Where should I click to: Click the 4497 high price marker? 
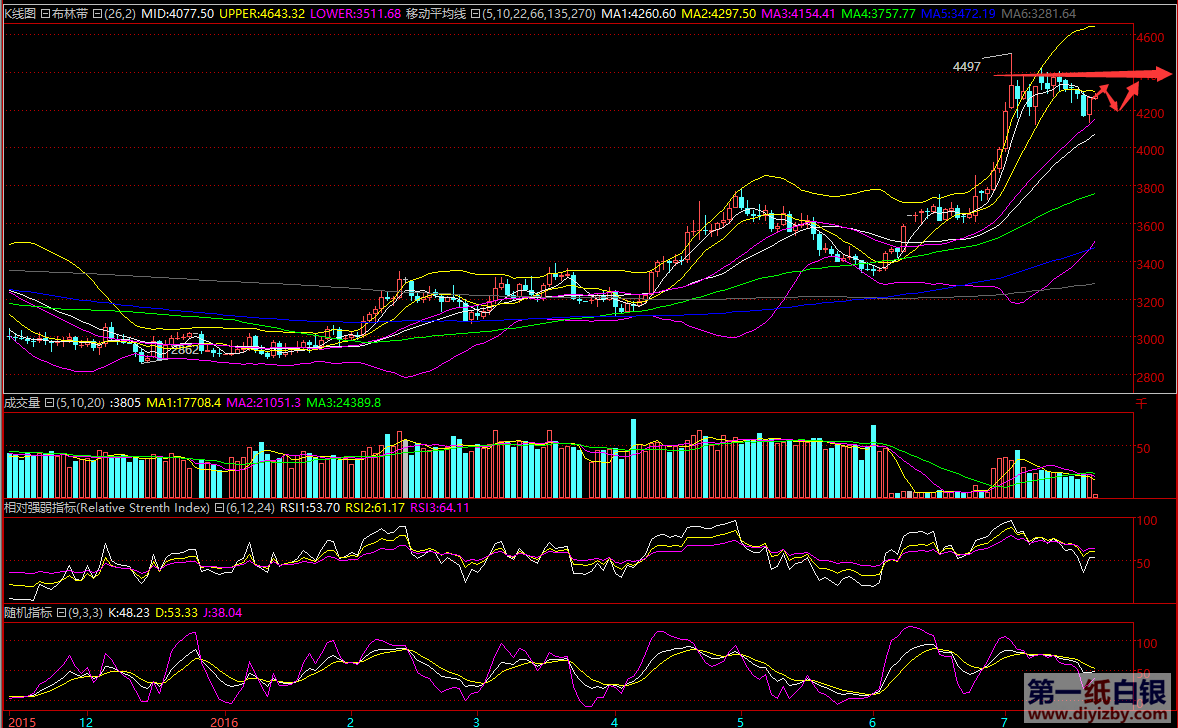[966, 66]
